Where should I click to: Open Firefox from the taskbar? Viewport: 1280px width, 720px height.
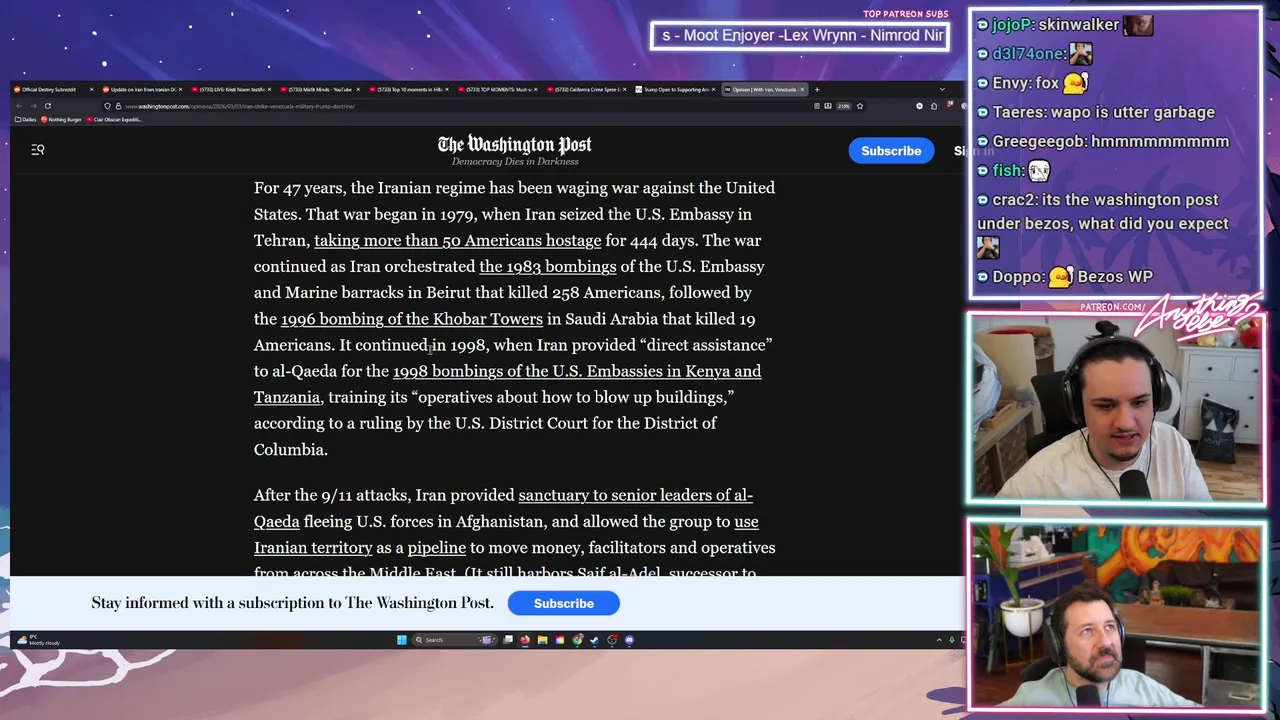(x=525, y=640)
